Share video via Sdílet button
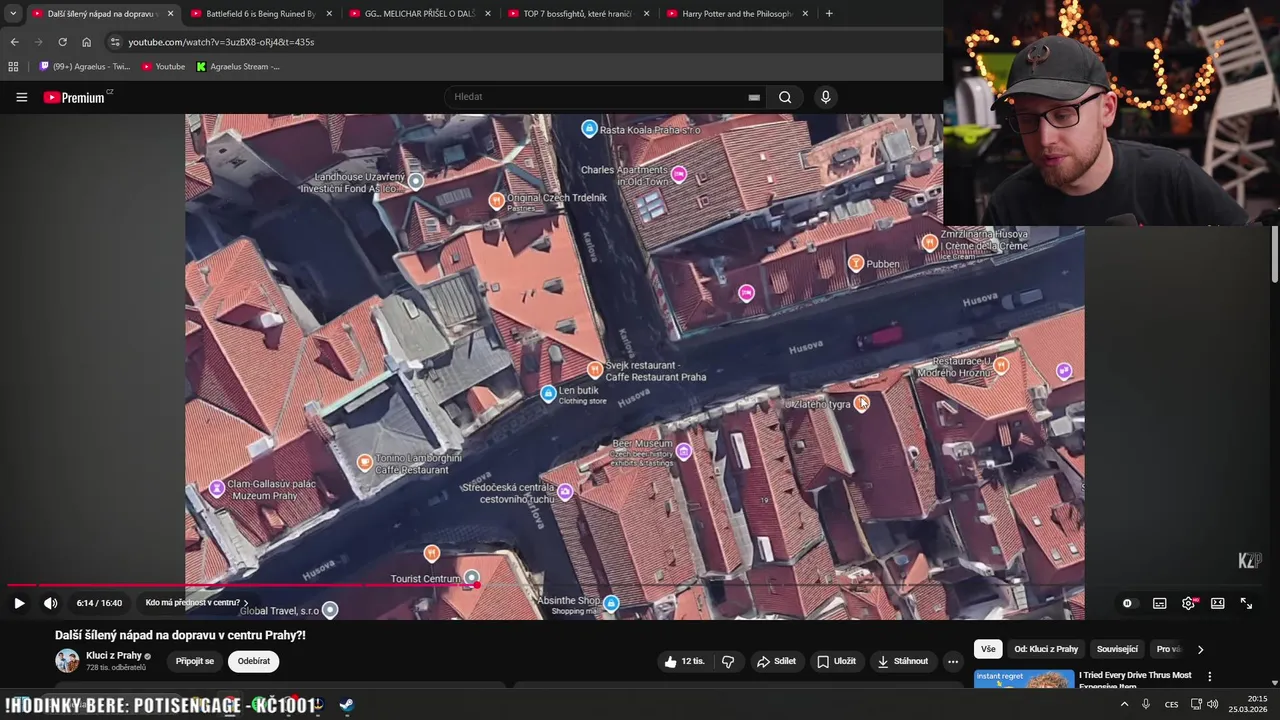 (x=776, y=661)
